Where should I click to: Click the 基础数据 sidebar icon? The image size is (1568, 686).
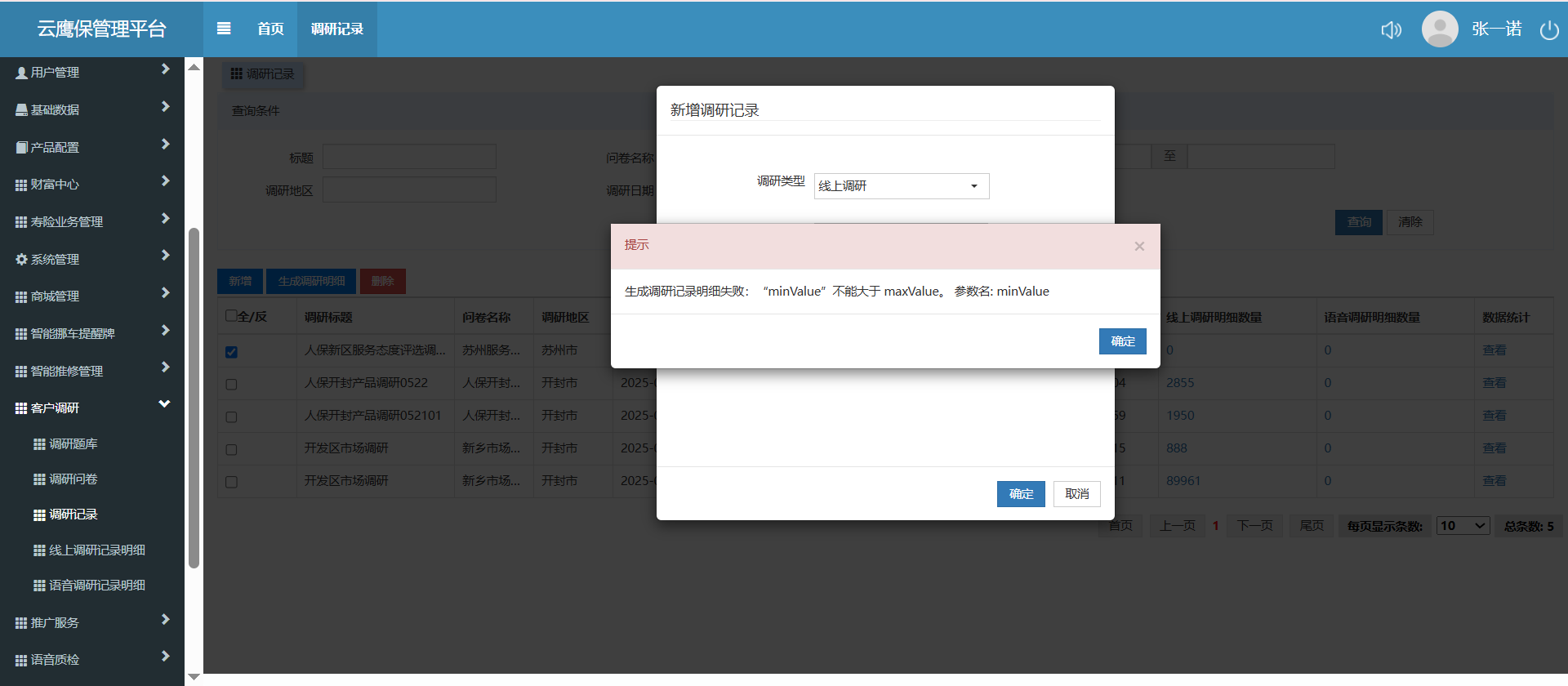(21, 110)
